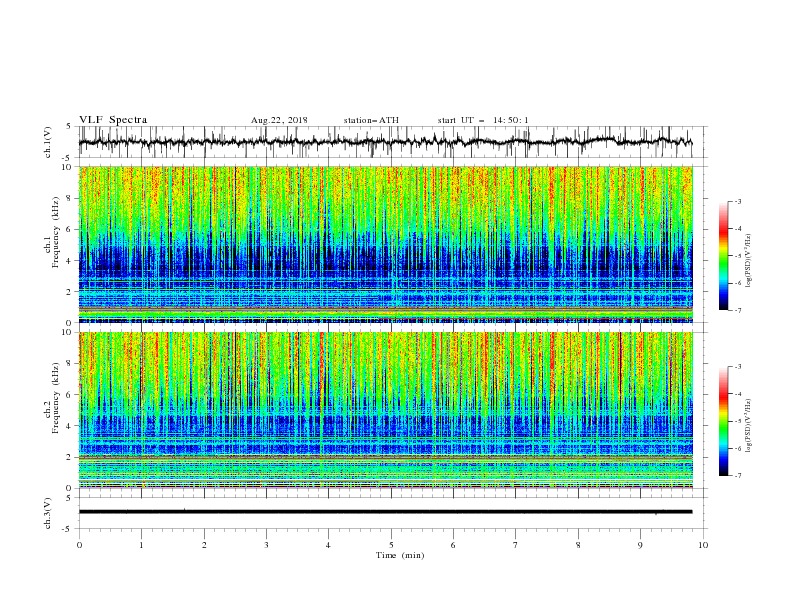The width and height of the screenshot is (792, 612).
Task: Select the "start UT = 14:50:1" text
Action: [483, 120]
